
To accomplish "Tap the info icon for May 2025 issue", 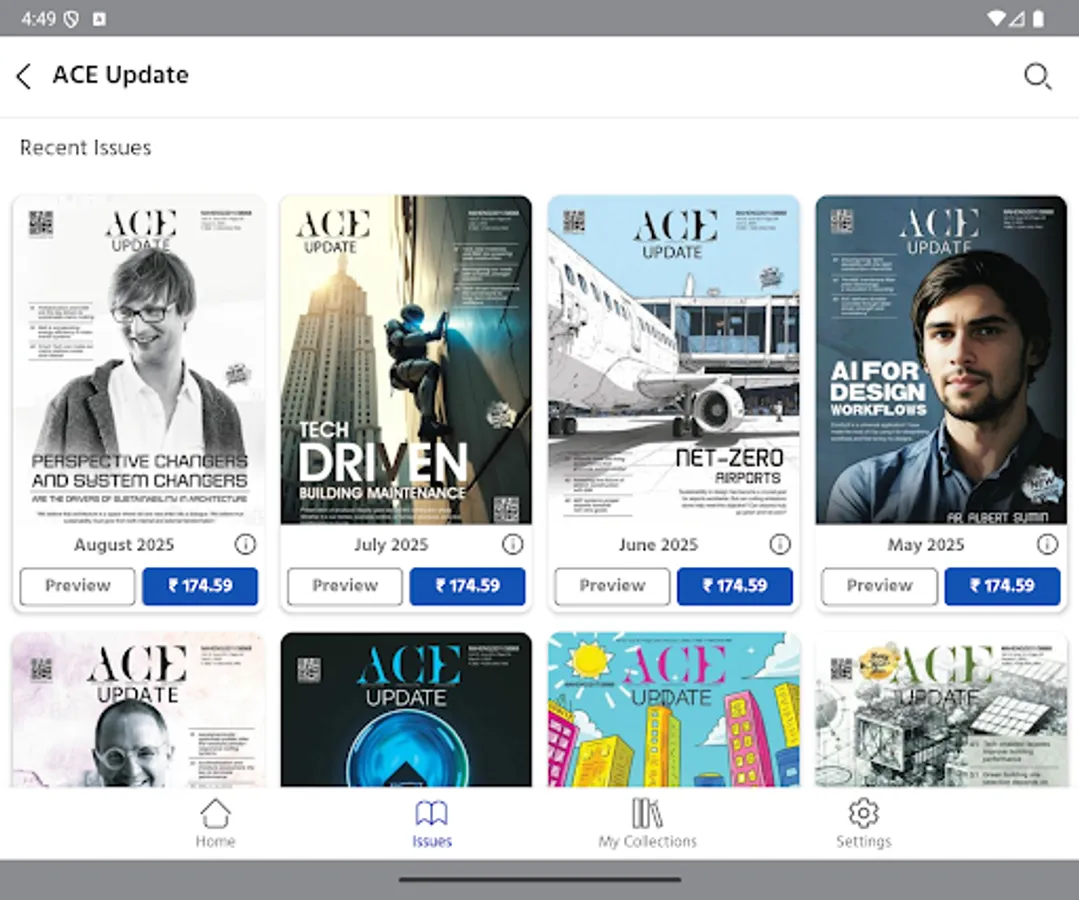I will tap(1047, 544).
